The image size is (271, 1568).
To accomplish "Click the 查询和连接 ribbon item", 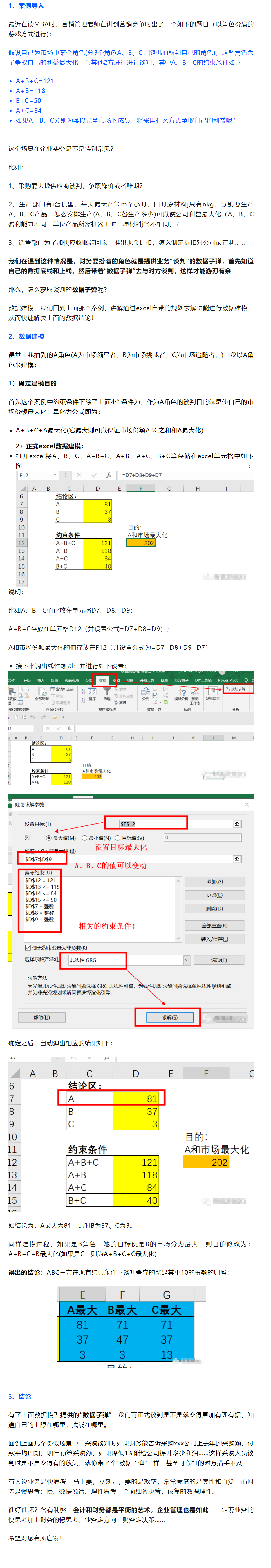I will click(62, 689).
